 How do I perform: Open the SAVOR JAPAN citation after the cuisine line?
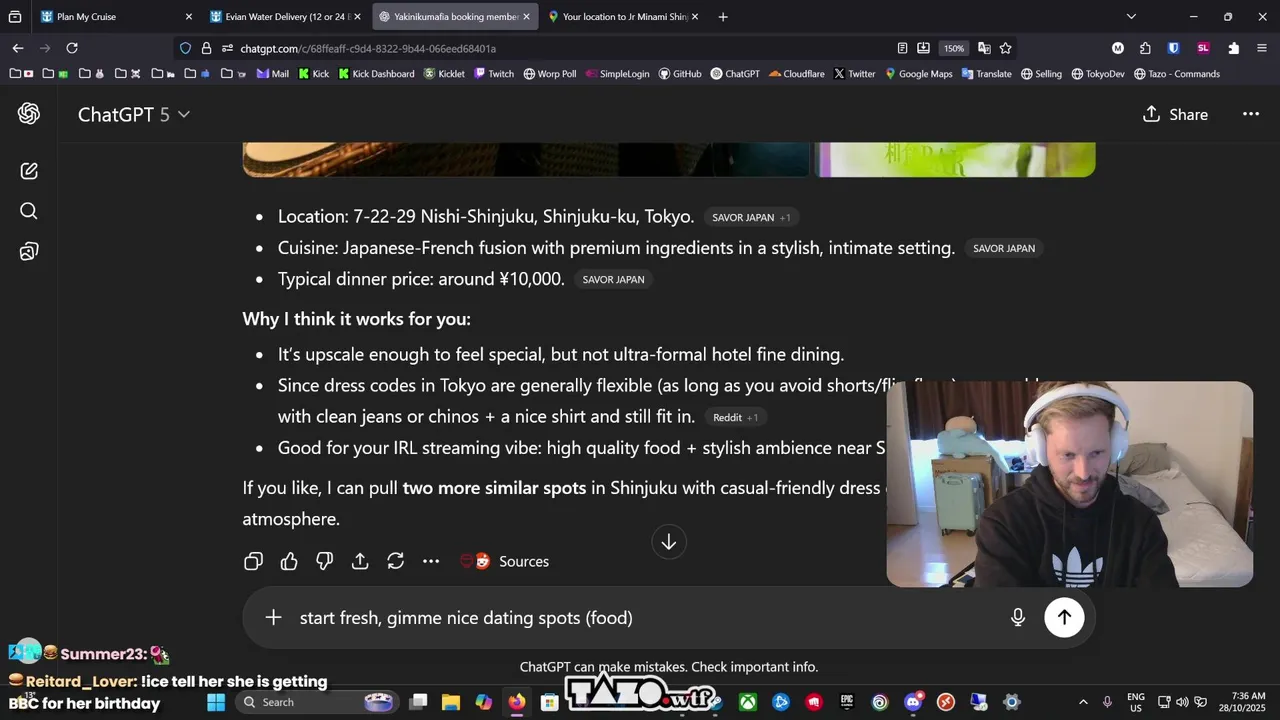(x=1004, y=248)
